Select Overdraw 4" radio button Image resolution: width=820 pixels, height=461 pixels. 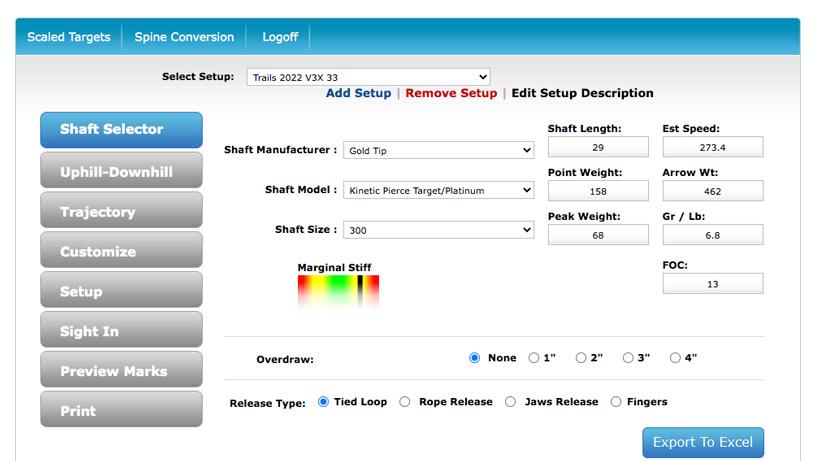click(675, 358)
